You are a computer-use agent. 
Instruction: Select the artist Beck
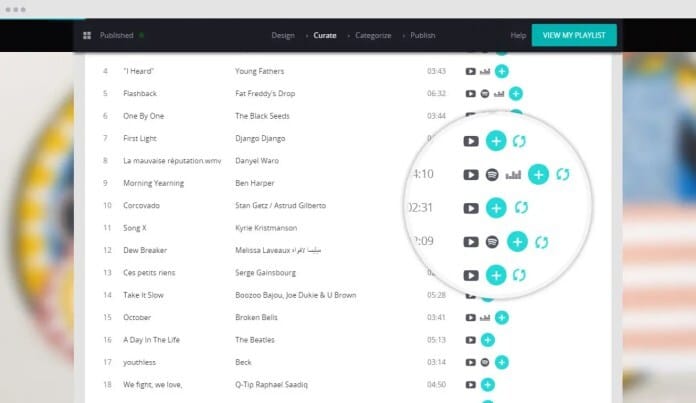click(x=243, y=363)
